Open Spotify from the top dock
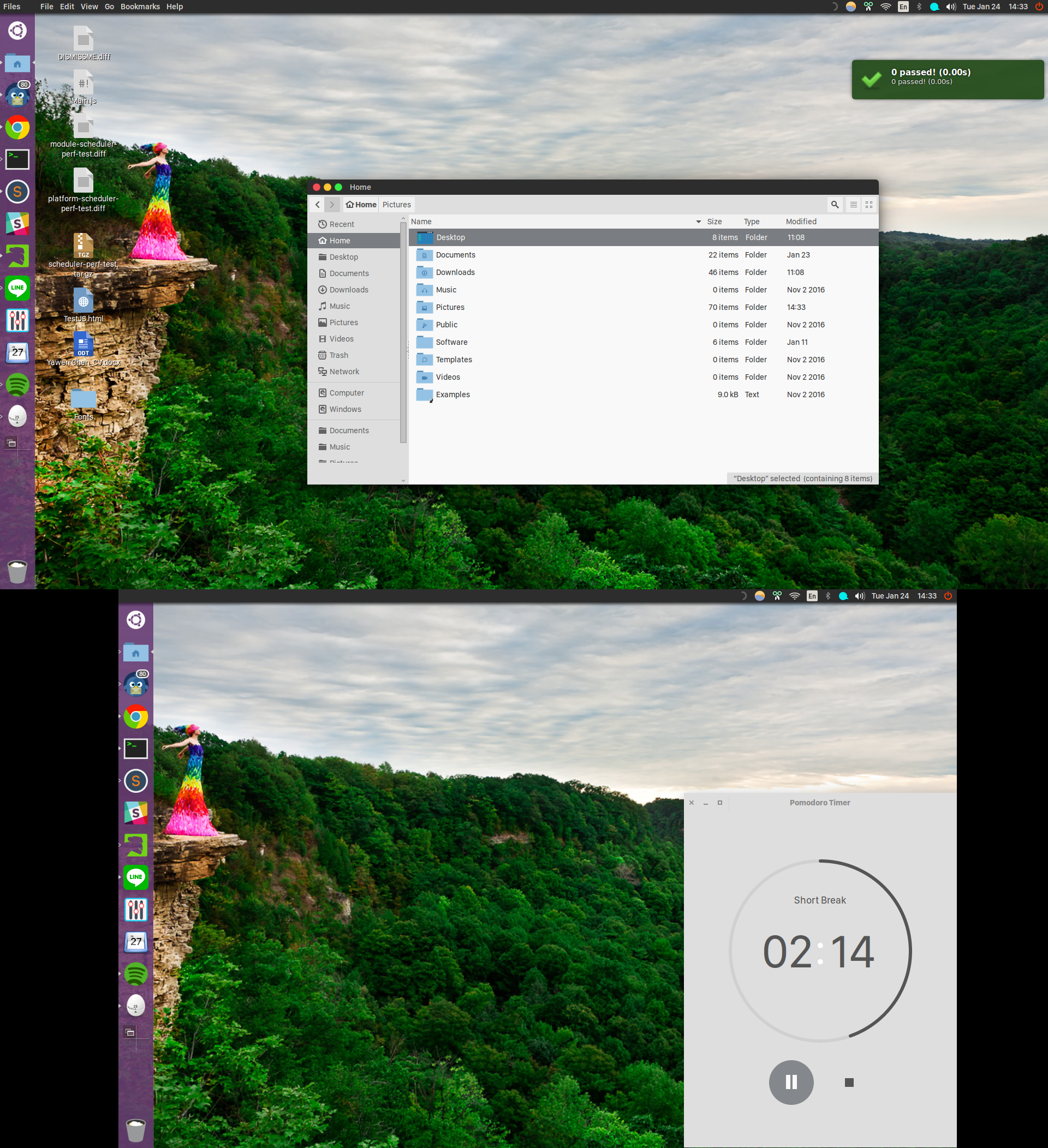 click(x=17, y=384)
